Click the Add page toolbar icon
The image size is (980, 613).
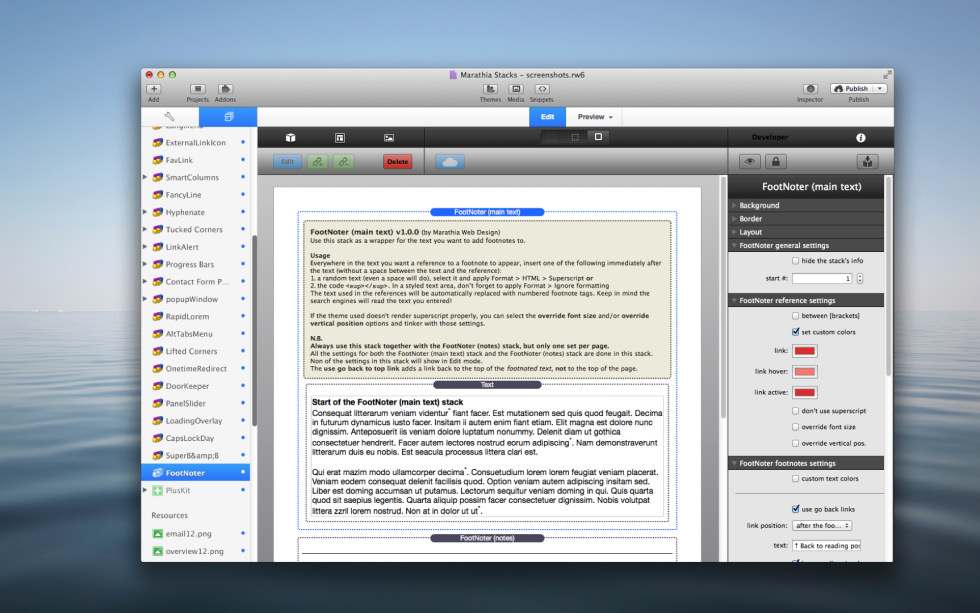154,89
